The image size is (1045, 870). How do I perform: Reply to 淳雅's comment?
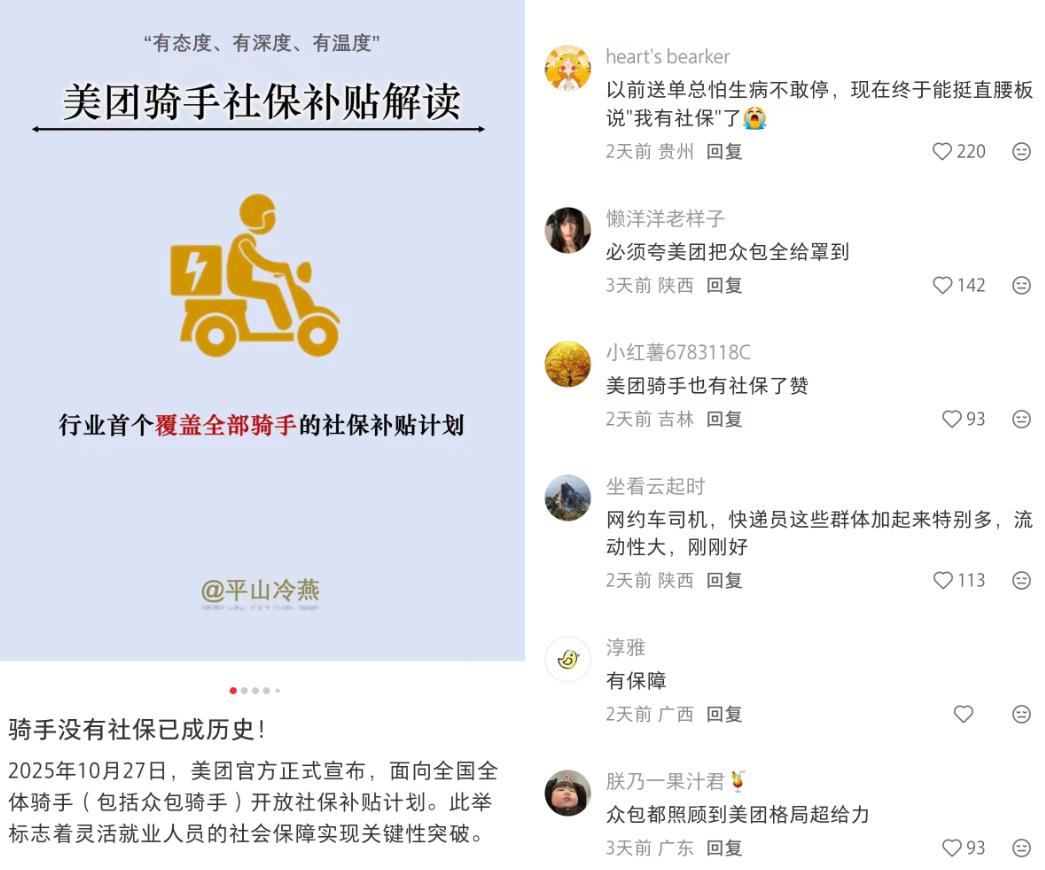pos(724,714)
